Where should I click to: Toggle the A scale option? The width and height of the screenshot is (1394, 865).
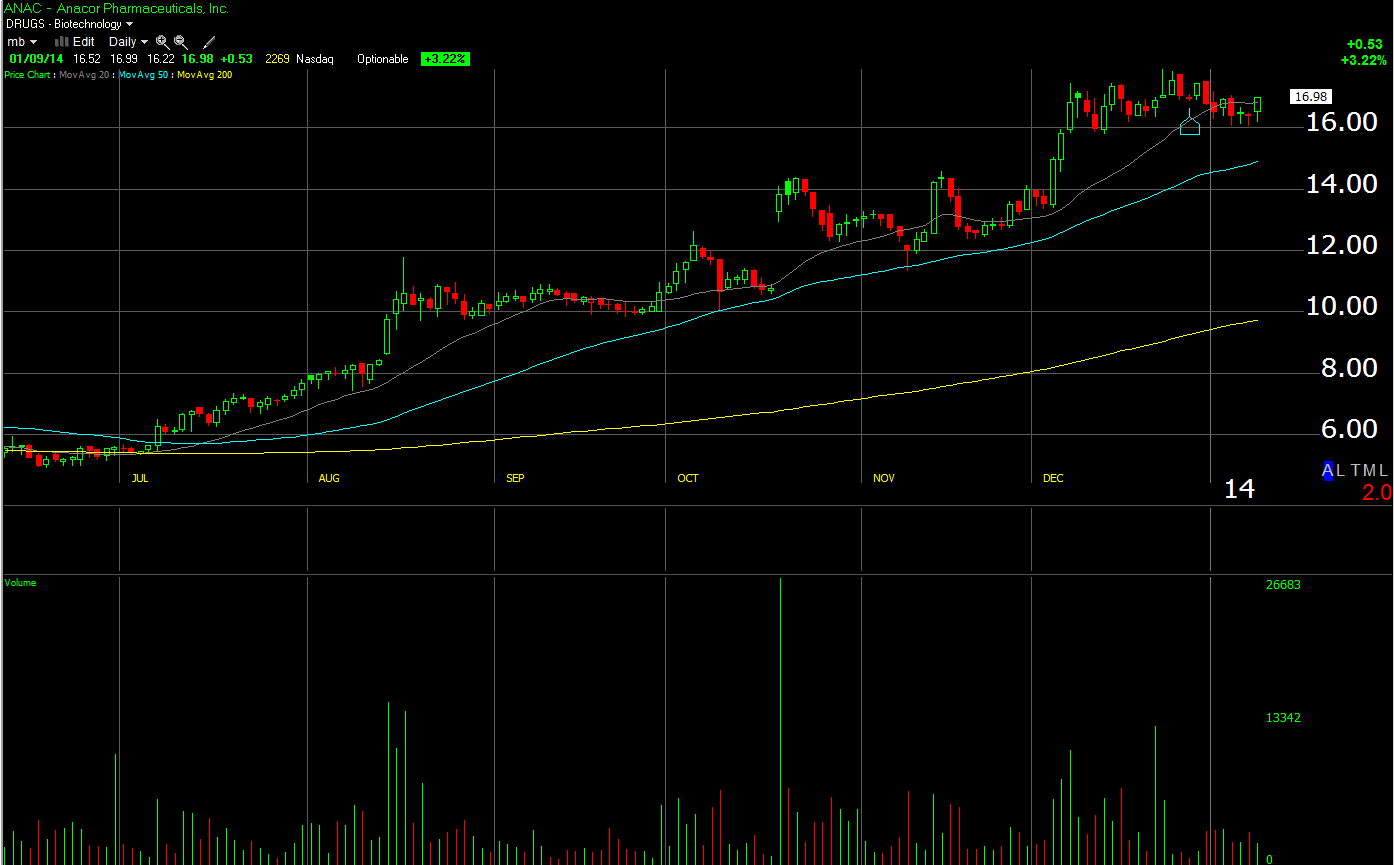click(x=1328, y=470)
